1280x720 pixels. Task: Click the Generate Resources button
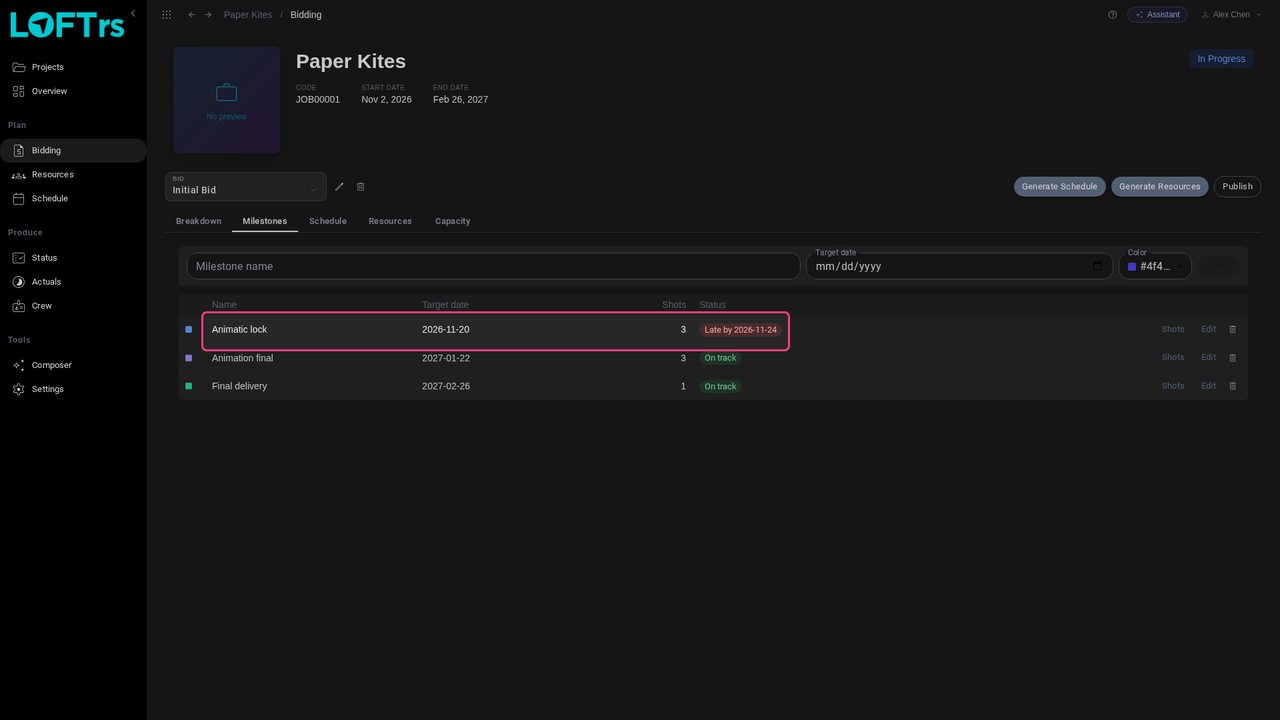pyautogui.click(x=1160, y=187)
